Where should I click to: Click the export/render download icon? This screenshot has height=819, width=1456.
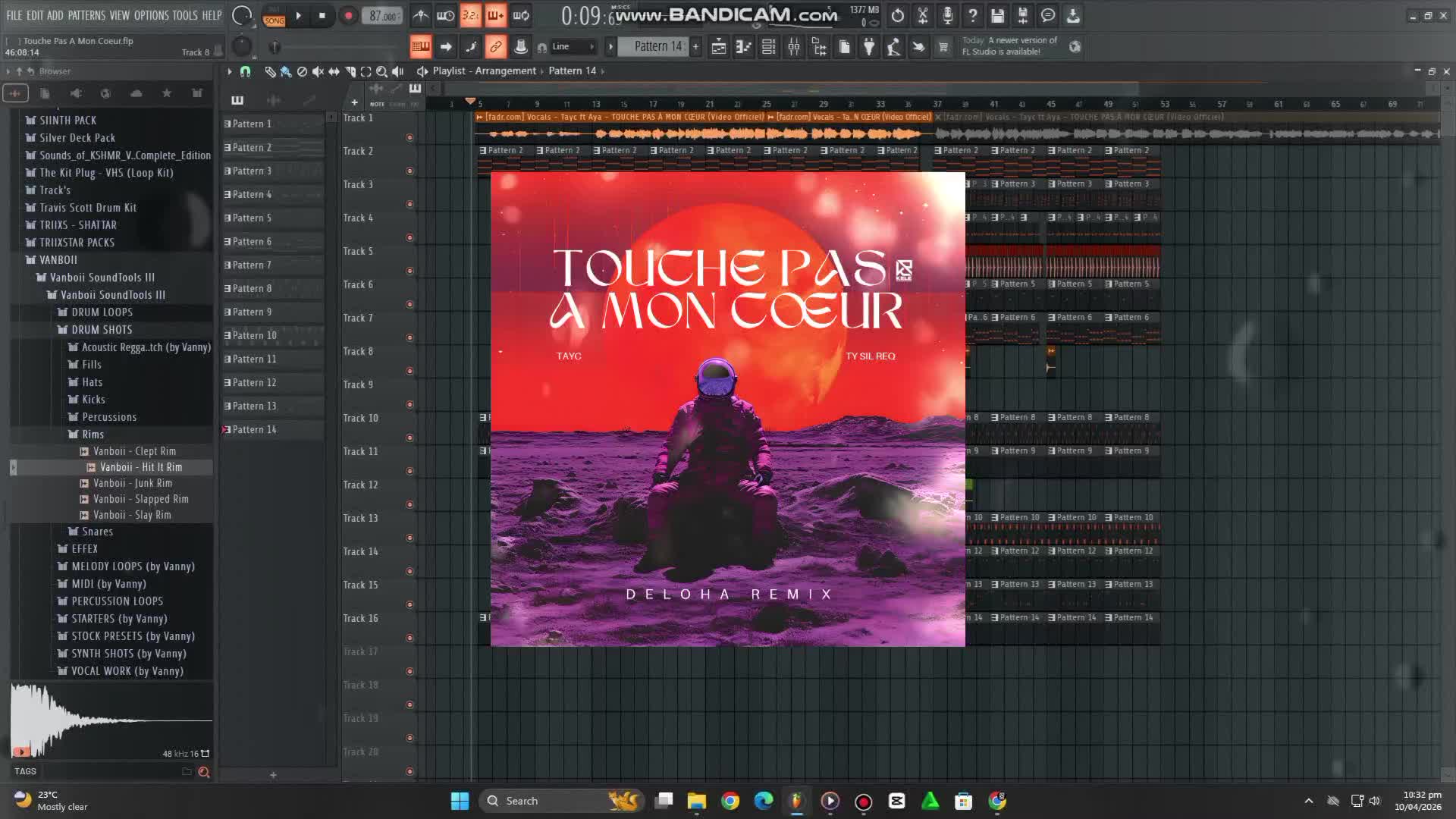coord(1072,15)
